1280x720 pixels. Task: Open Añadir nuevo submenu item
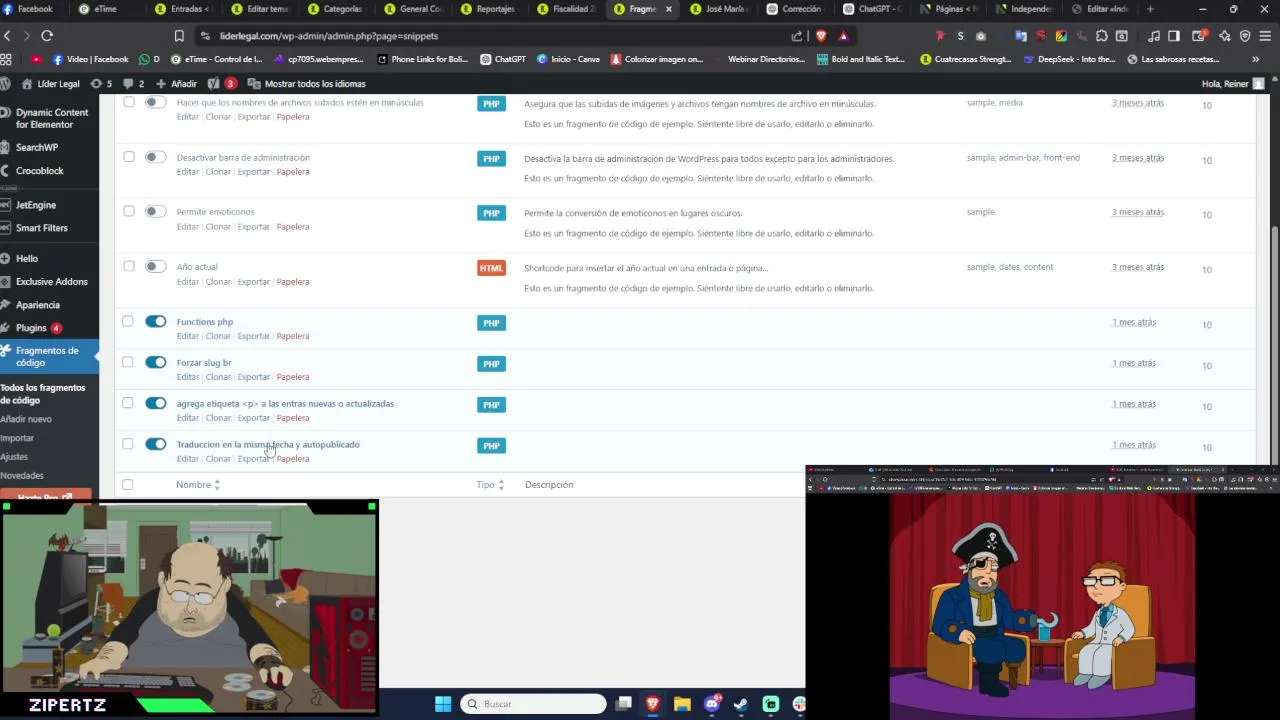(26, 419)
